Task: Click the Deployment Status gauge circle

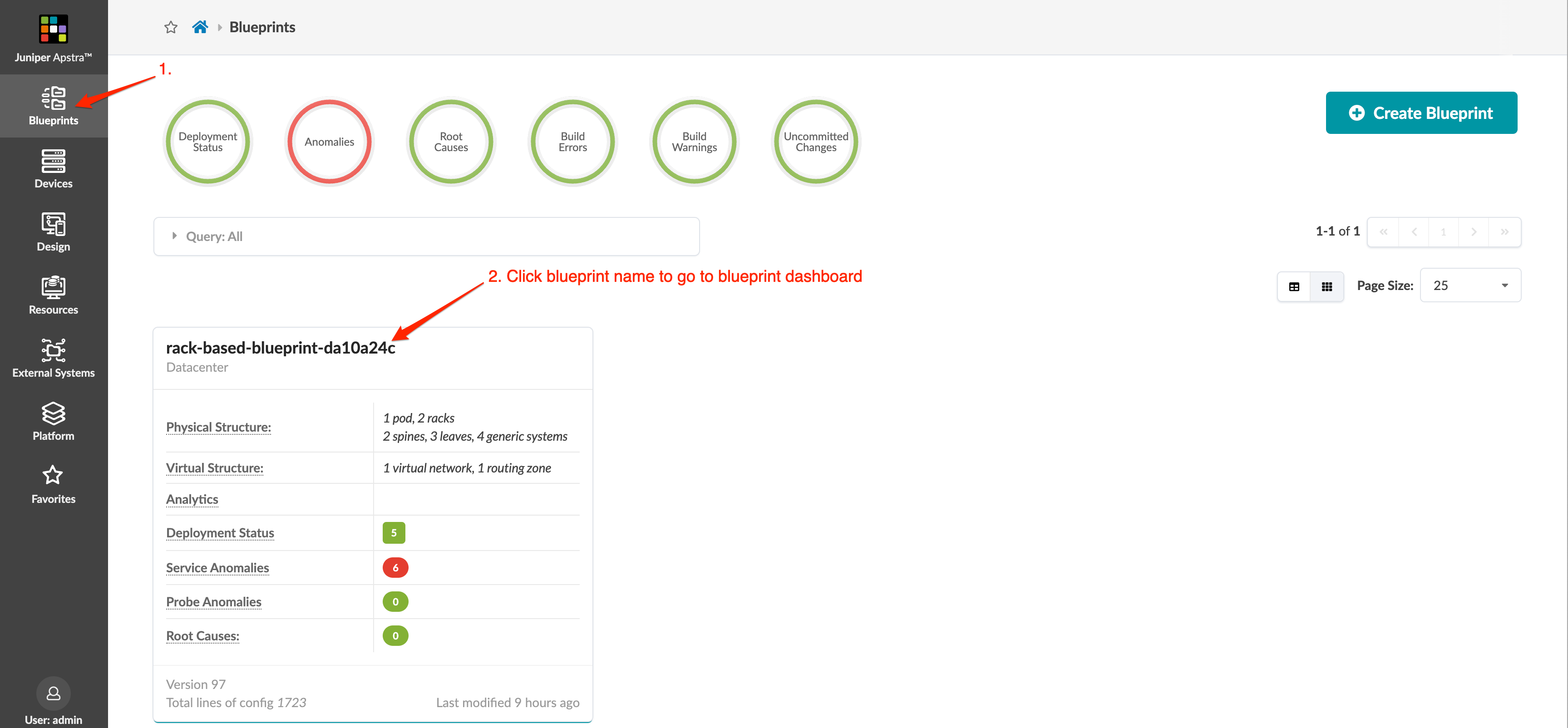Action: coord(207,142)
